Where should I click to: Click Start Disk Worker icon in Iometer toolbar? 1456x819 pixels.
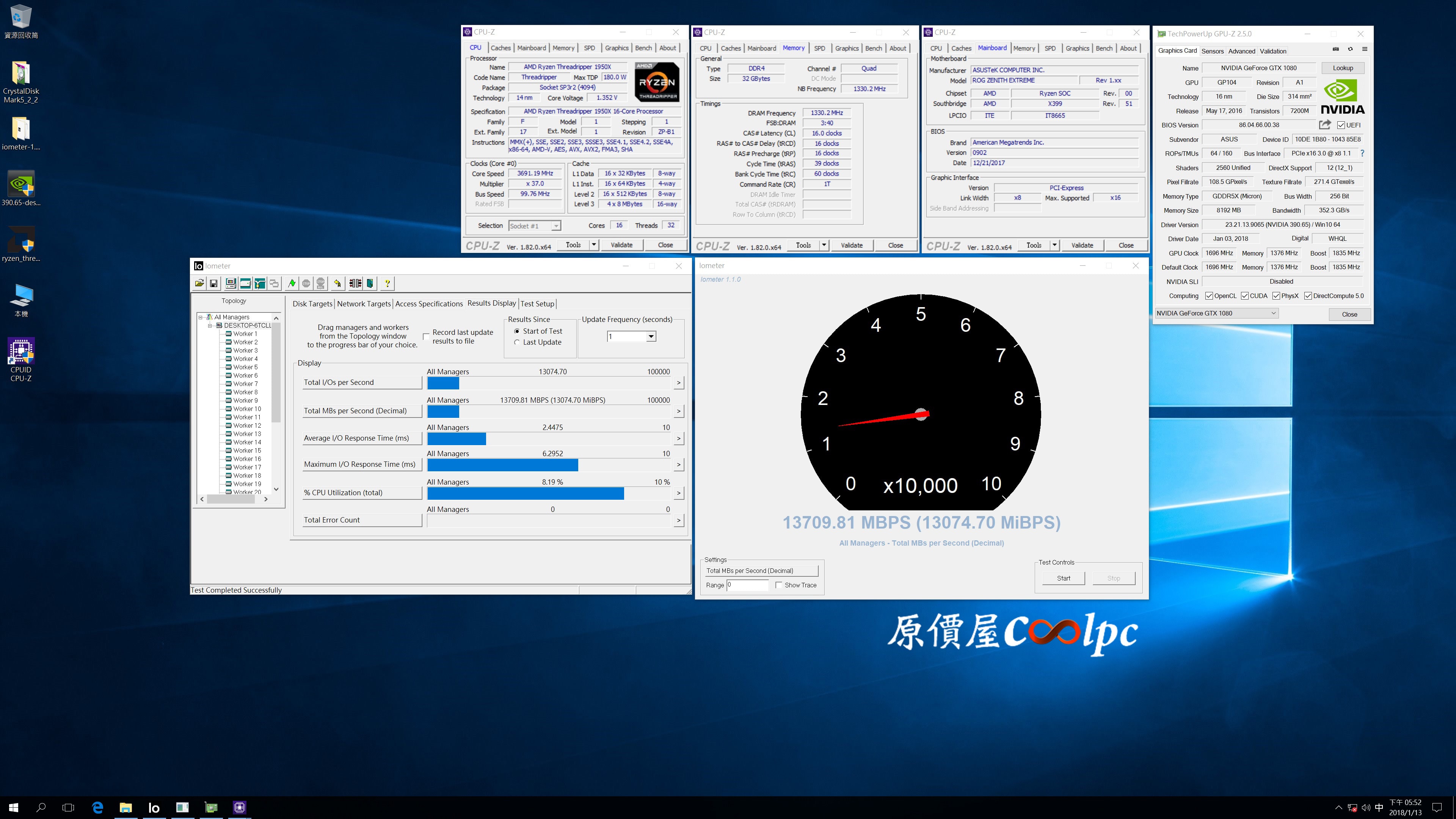(245, 283)
